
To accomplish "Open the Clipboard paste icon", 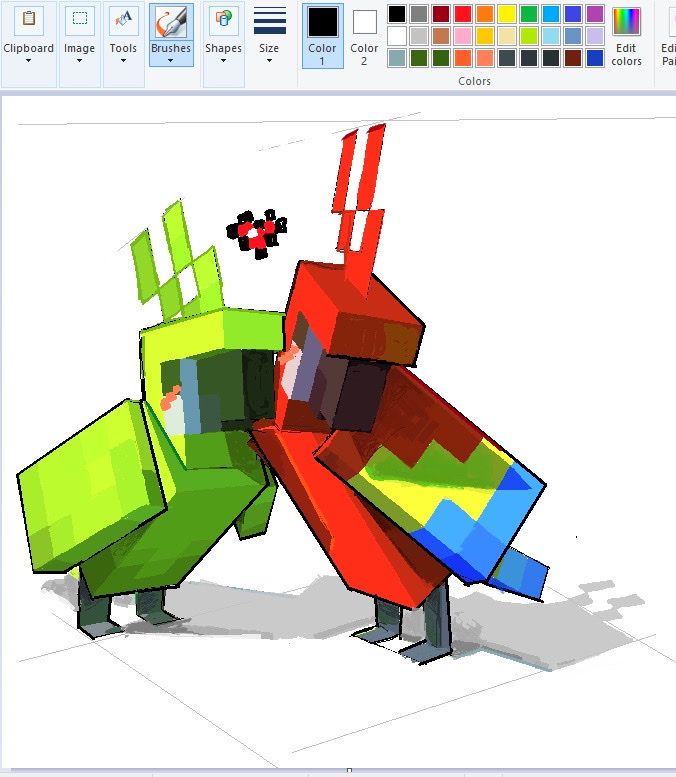I will tap(29, 20).
